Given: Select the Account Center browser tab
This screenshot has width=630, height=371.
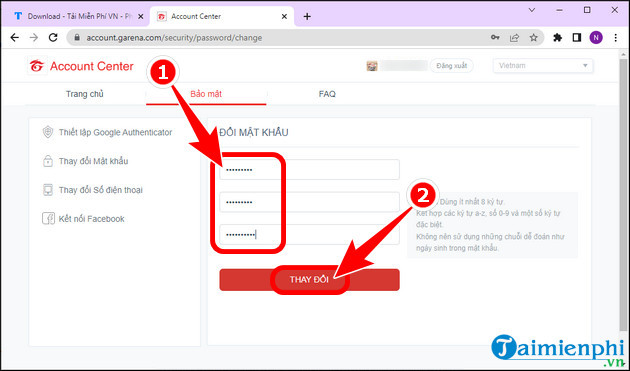Looking at the screenshot, I should [221, 16].
